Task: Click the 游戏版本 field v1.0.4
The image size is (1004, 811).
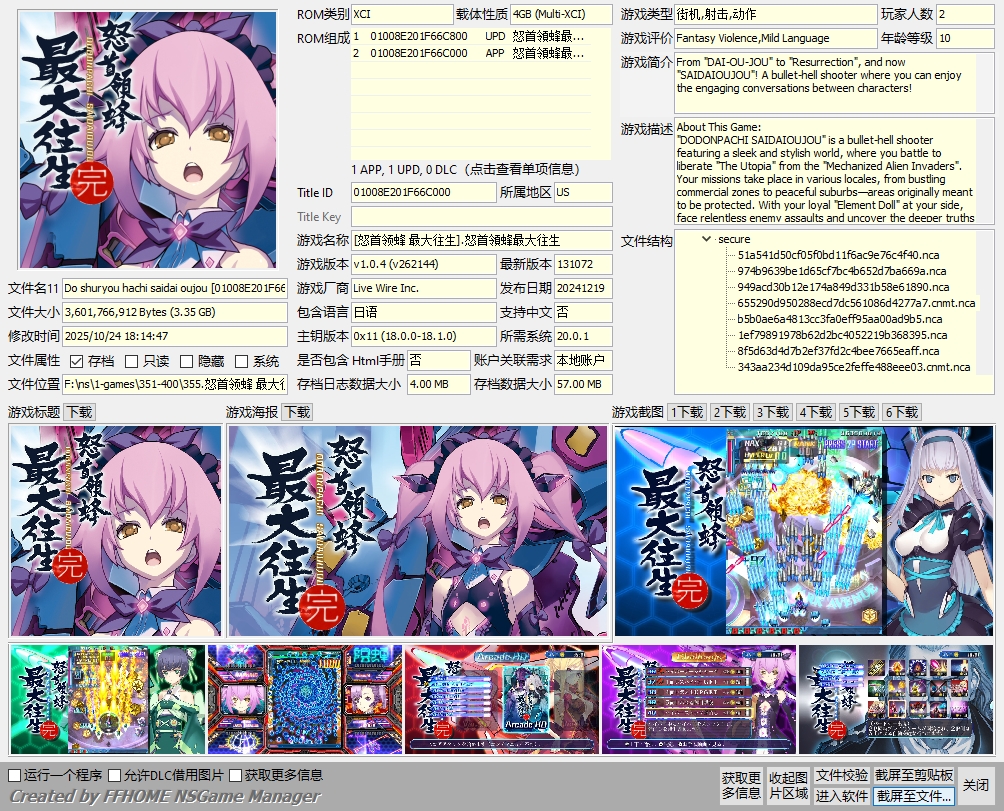Action: point(424,264)
